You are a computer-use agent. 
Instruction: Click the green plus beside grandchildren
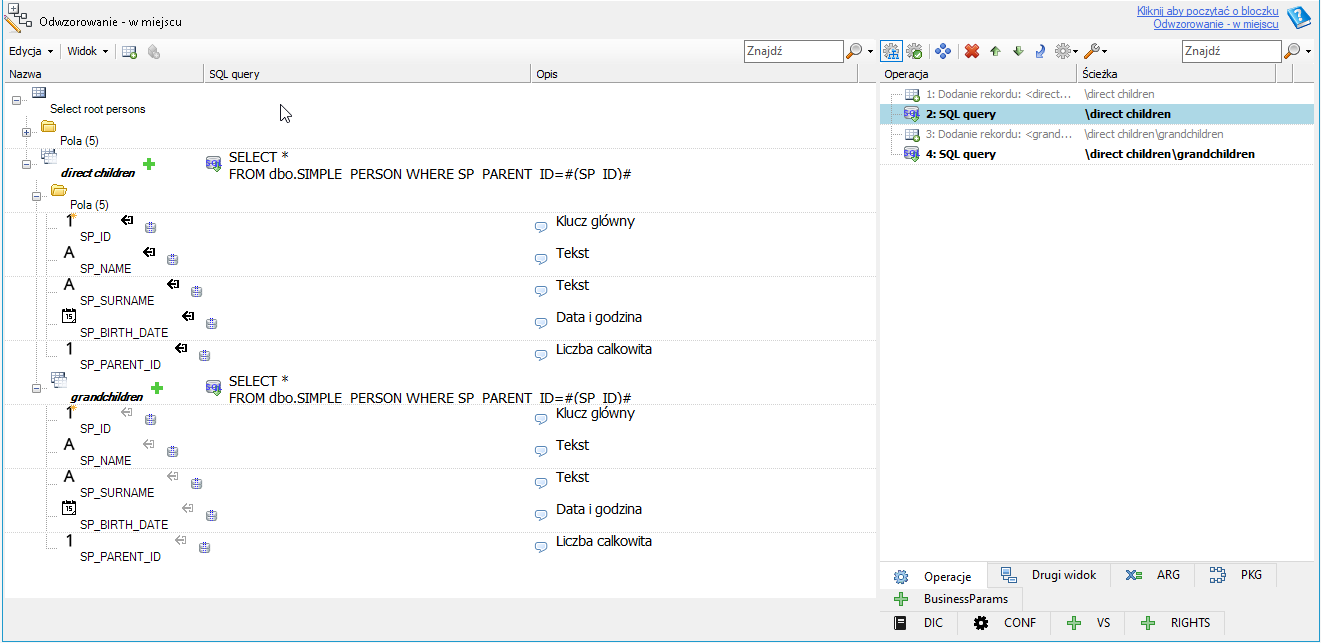pyautogui.click(x=157, y=388)
